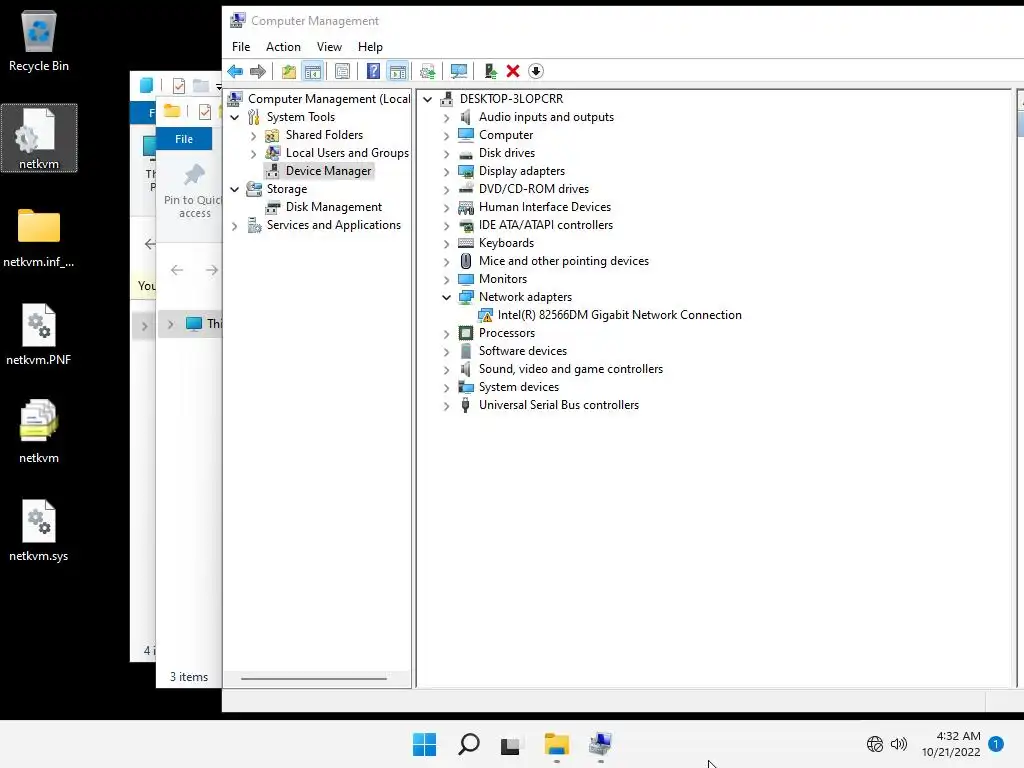Select the netkvm.sys file on desktop
Screen dimensions: 1024x768
click(39, 531)
